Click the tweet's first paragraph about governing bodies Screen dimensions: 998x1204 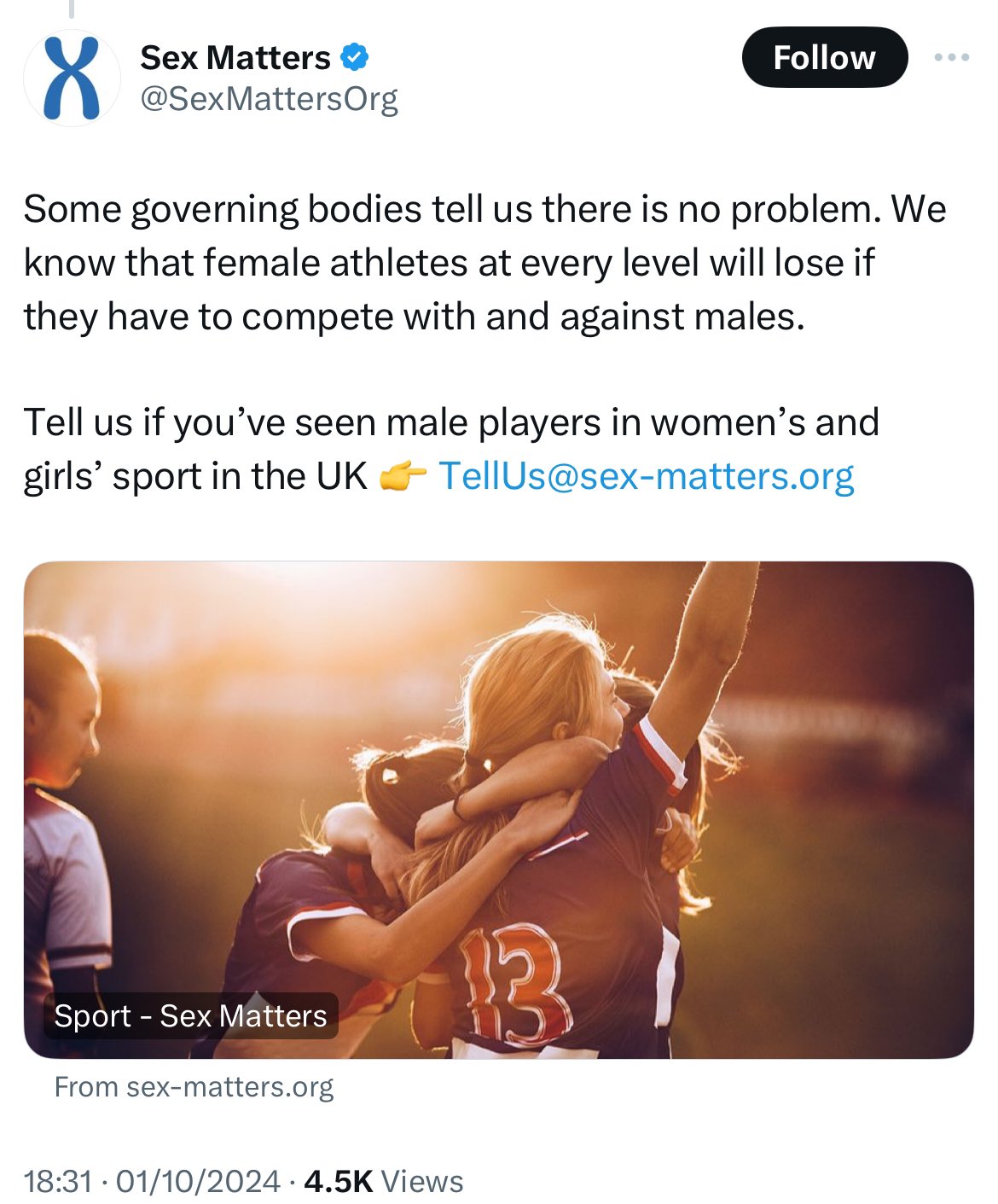click(x=484, y=263)
